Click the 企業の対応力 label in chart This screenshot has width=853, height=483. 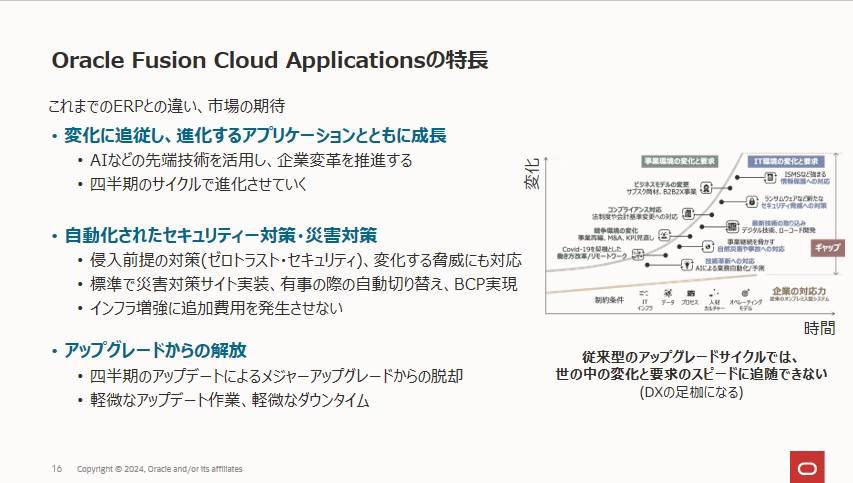[x=799, y=291]
